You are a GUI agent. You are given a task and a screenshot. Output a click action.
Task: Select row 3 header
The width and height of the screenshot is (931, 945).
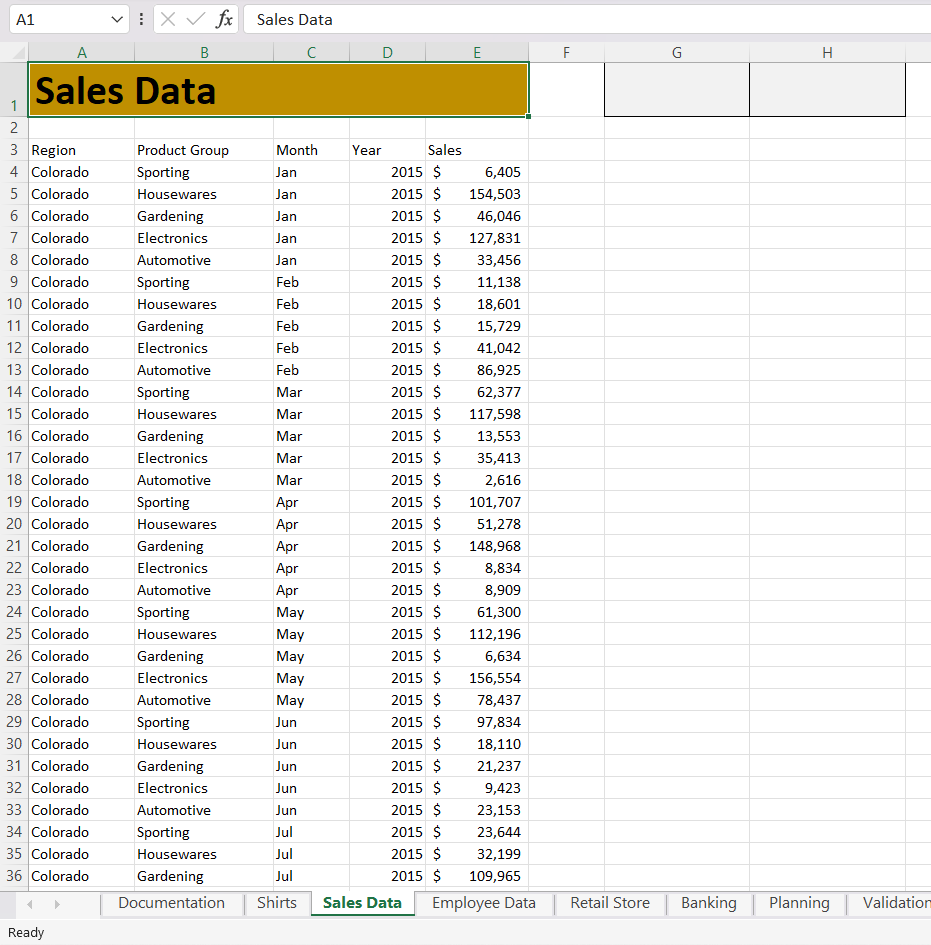tap(14, 150)
